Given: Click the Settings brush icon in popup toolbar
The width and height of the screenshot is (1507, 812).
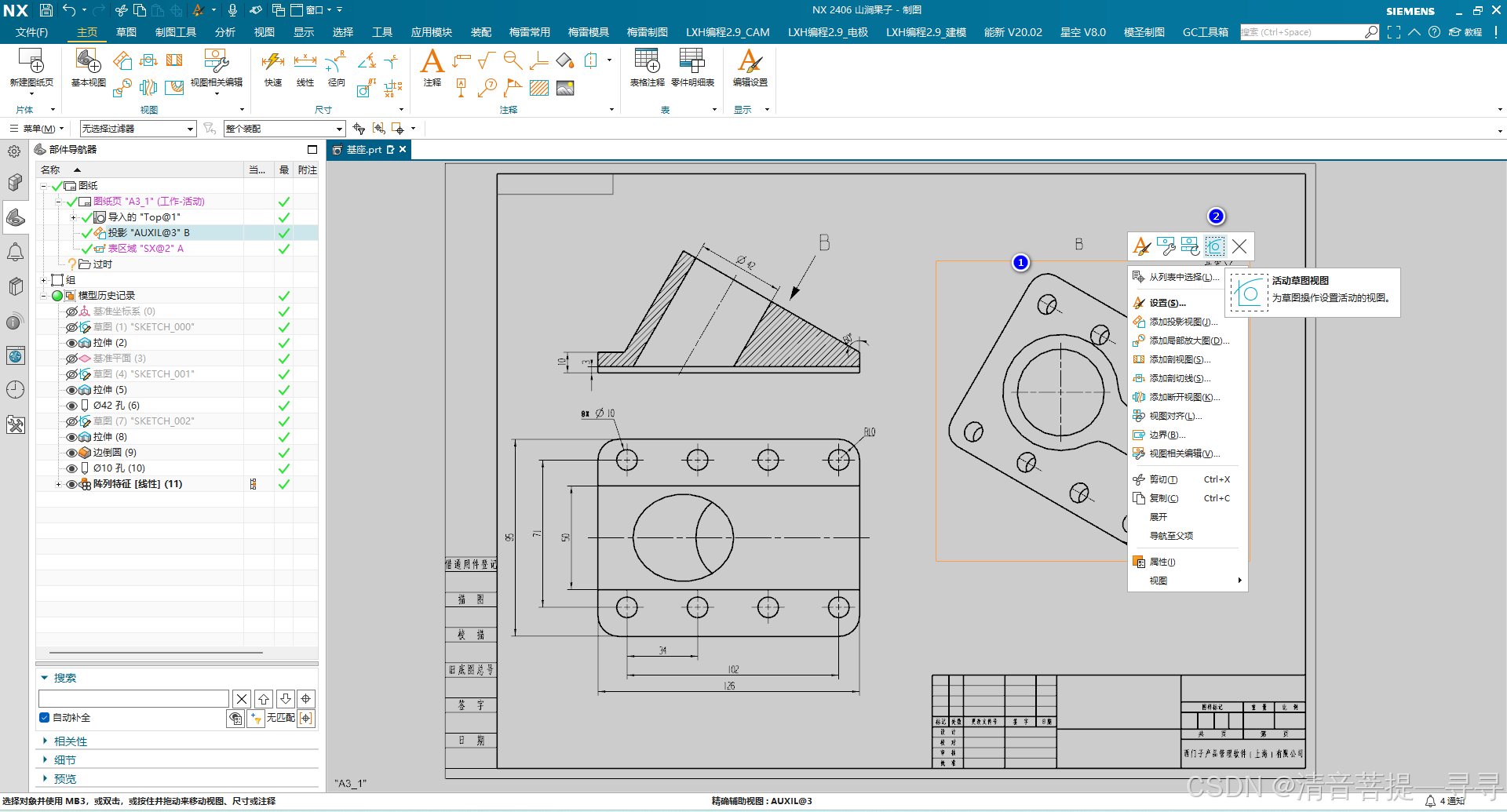Looking at the screenshot, I should [x=1142, y=246].
